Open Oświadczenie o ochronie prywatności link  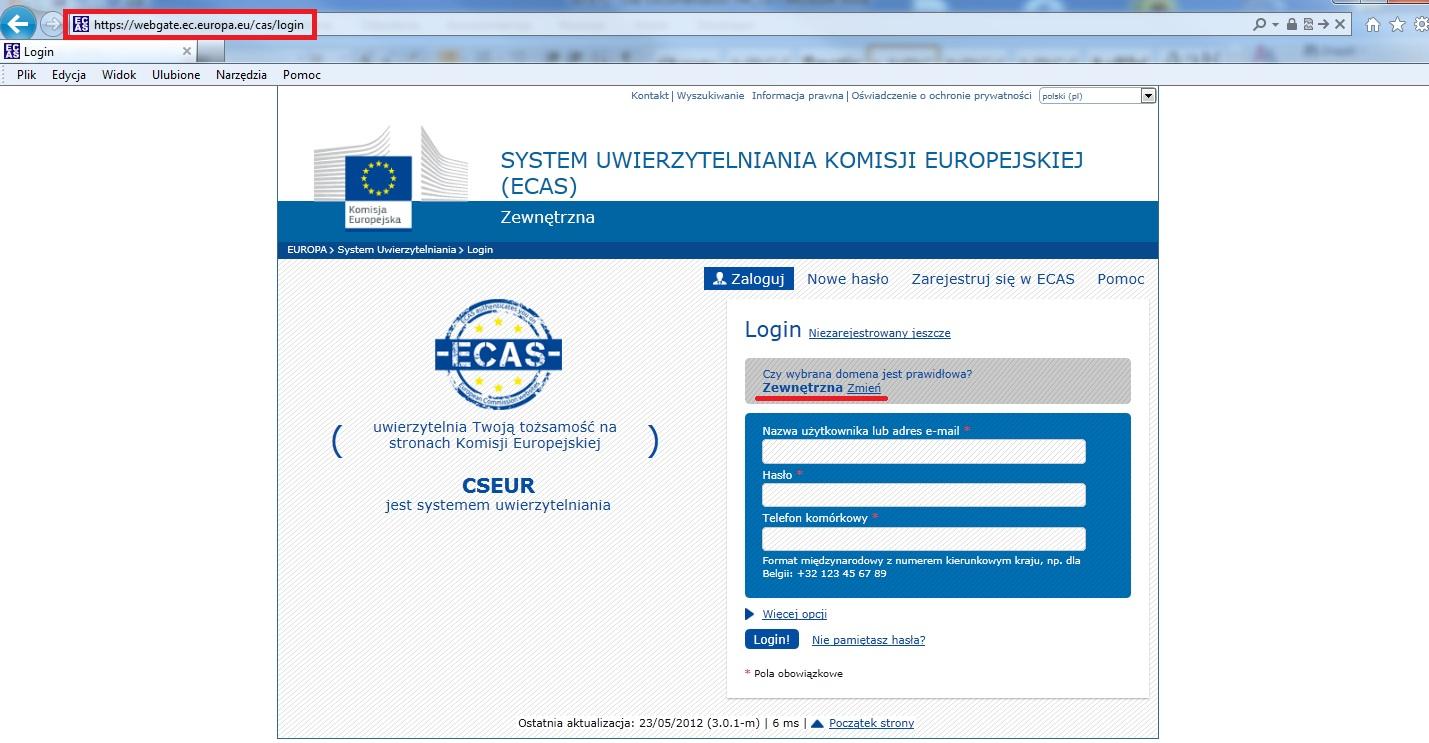941,96
